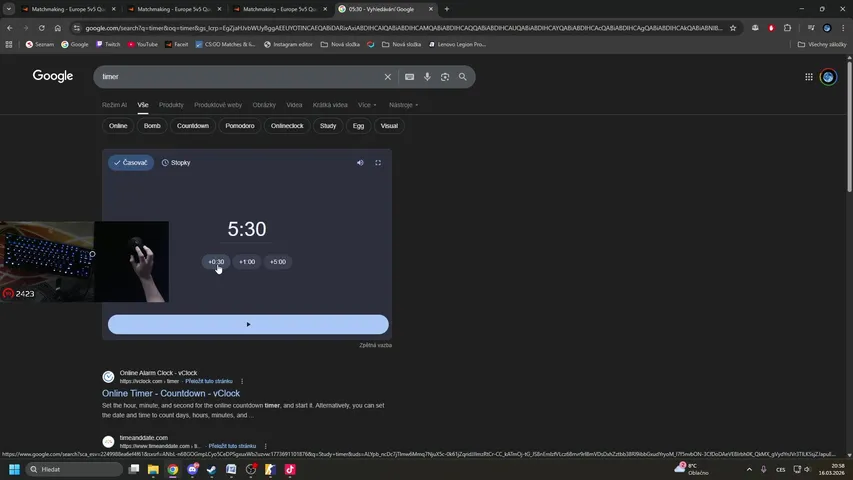
Task: Open Discord from the taskbar
Action: [193, 469]
